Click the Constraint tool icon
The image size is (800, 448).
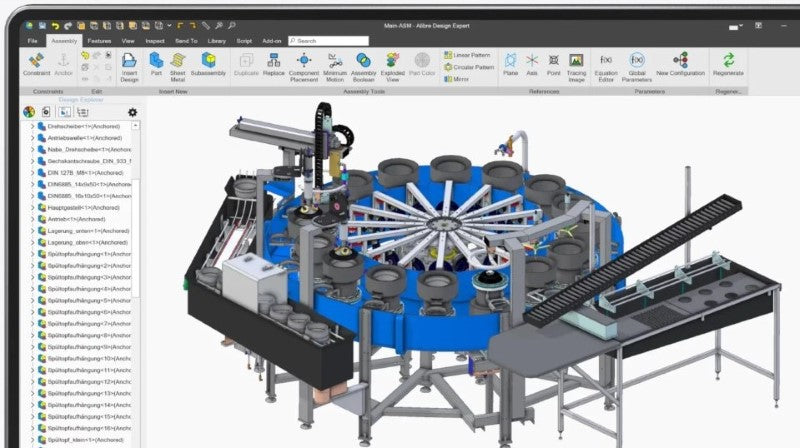pyautogui.click(x=37, y=63)
